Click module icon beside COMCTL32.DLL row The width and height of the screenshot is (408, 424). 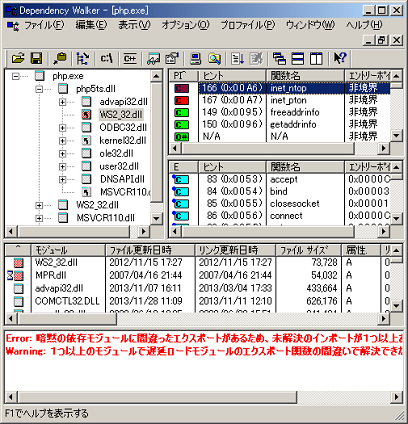tap(19, 301)
